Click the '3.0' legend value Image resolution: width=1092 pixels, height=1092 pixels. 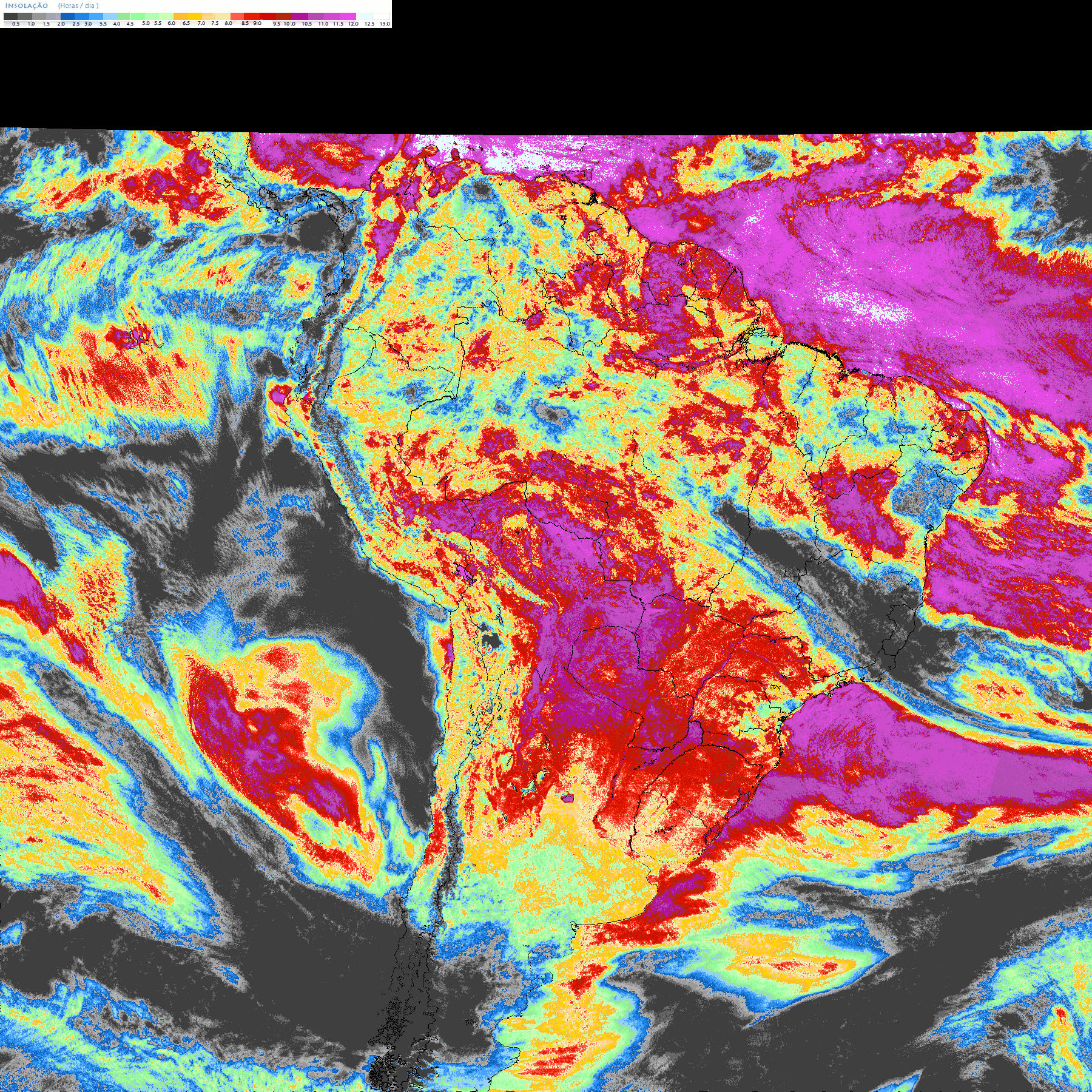[x=88, y=24]
